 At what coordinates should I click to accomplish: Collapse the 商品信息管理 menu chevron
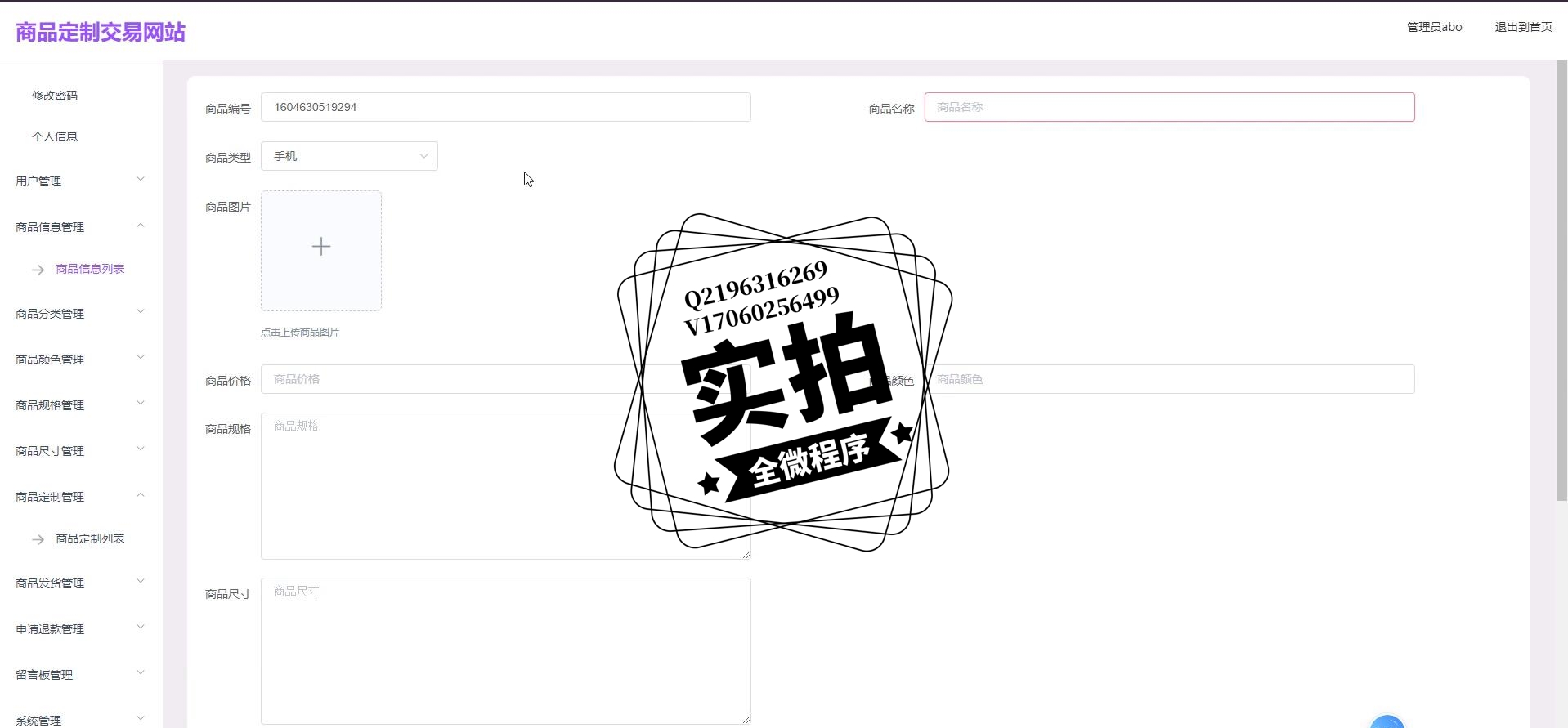tap(141, 225)
